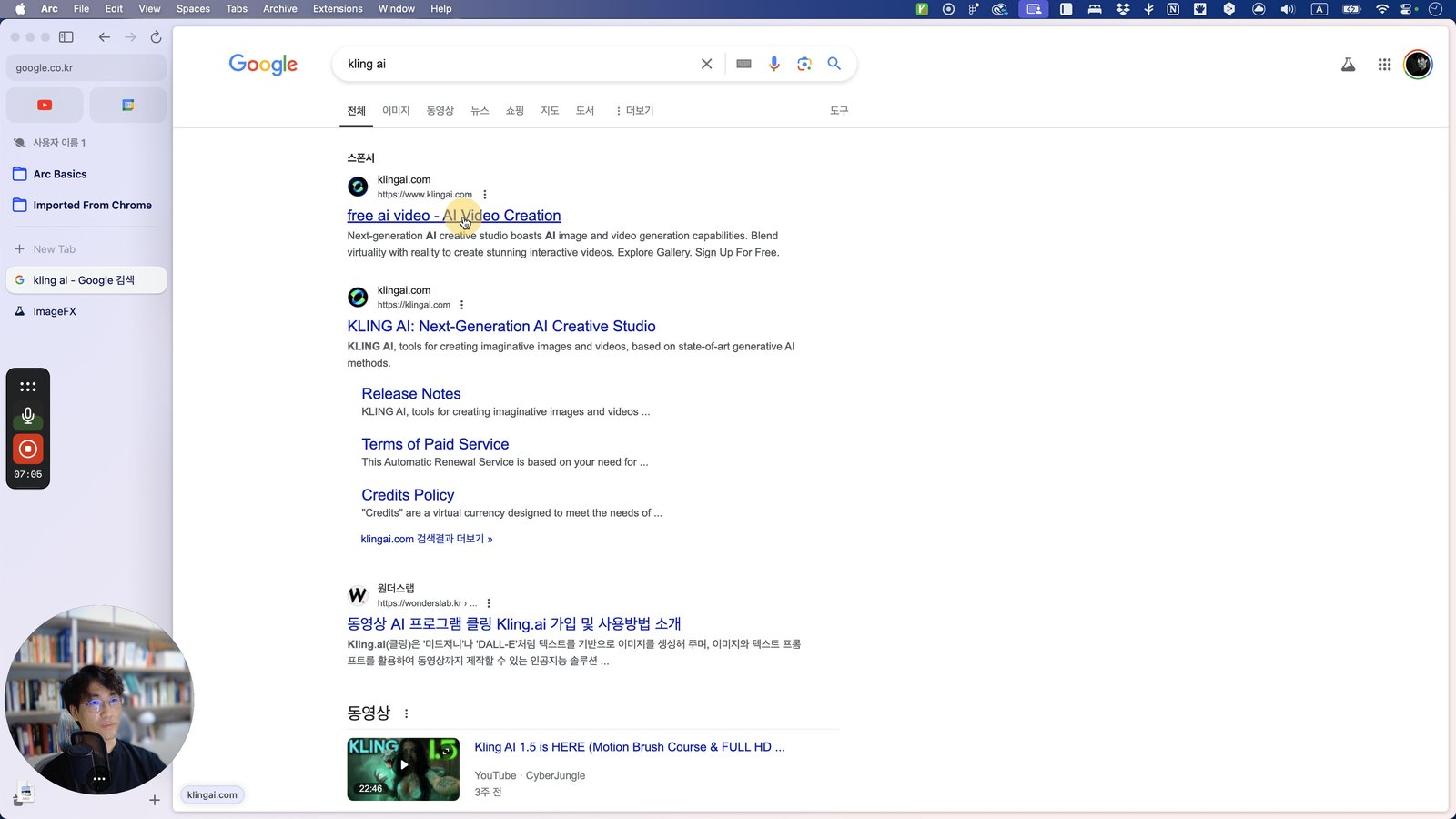Play the Kling AI 1.5 video thumbnail
1456x819 pixels.
(403, 769)
